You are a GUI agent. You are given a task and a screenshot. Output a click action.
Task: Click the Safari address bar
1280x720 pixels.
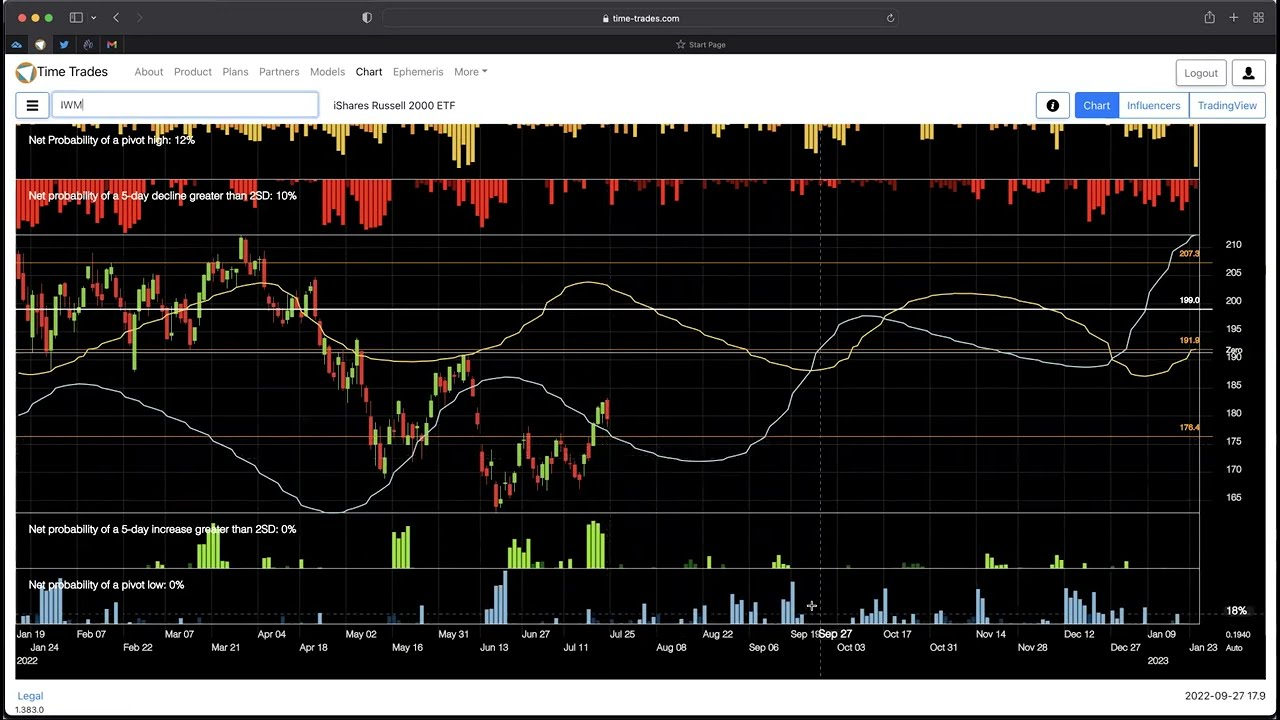(x=640, y=18)
